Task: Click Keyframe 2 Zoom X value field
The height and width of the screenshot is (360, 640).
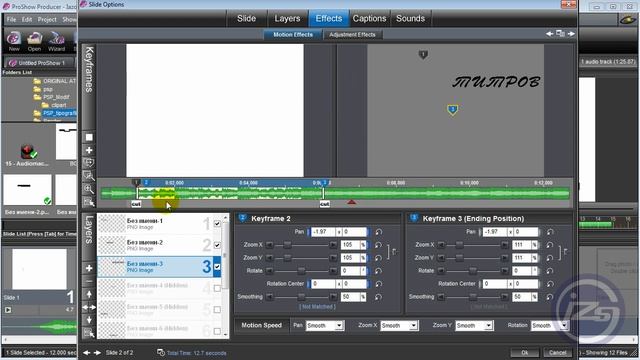Action: tap(350, 245)
